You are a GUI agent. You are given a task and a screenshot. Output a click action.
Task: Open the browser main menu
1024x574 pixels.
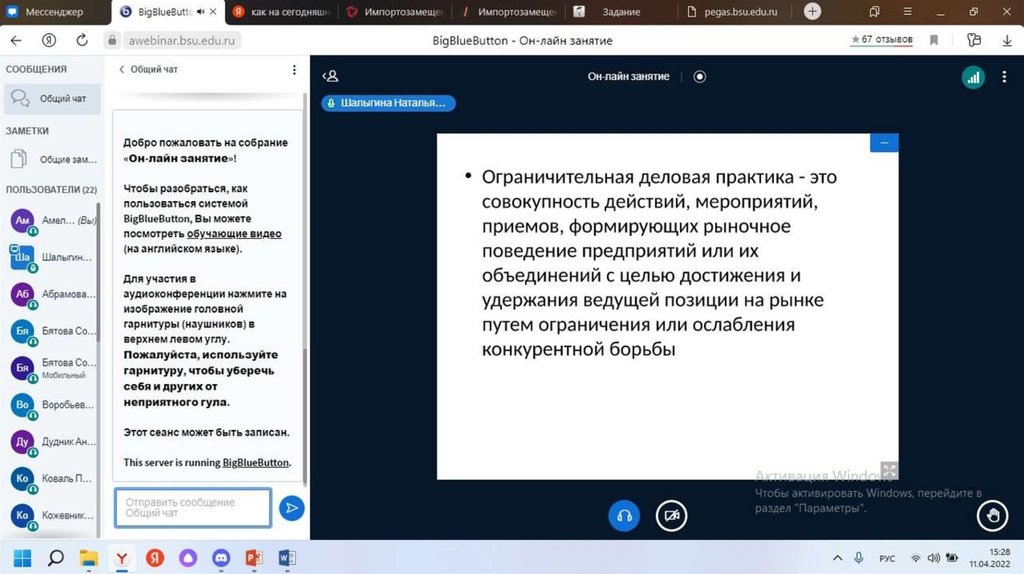click(x=907, y=12)
